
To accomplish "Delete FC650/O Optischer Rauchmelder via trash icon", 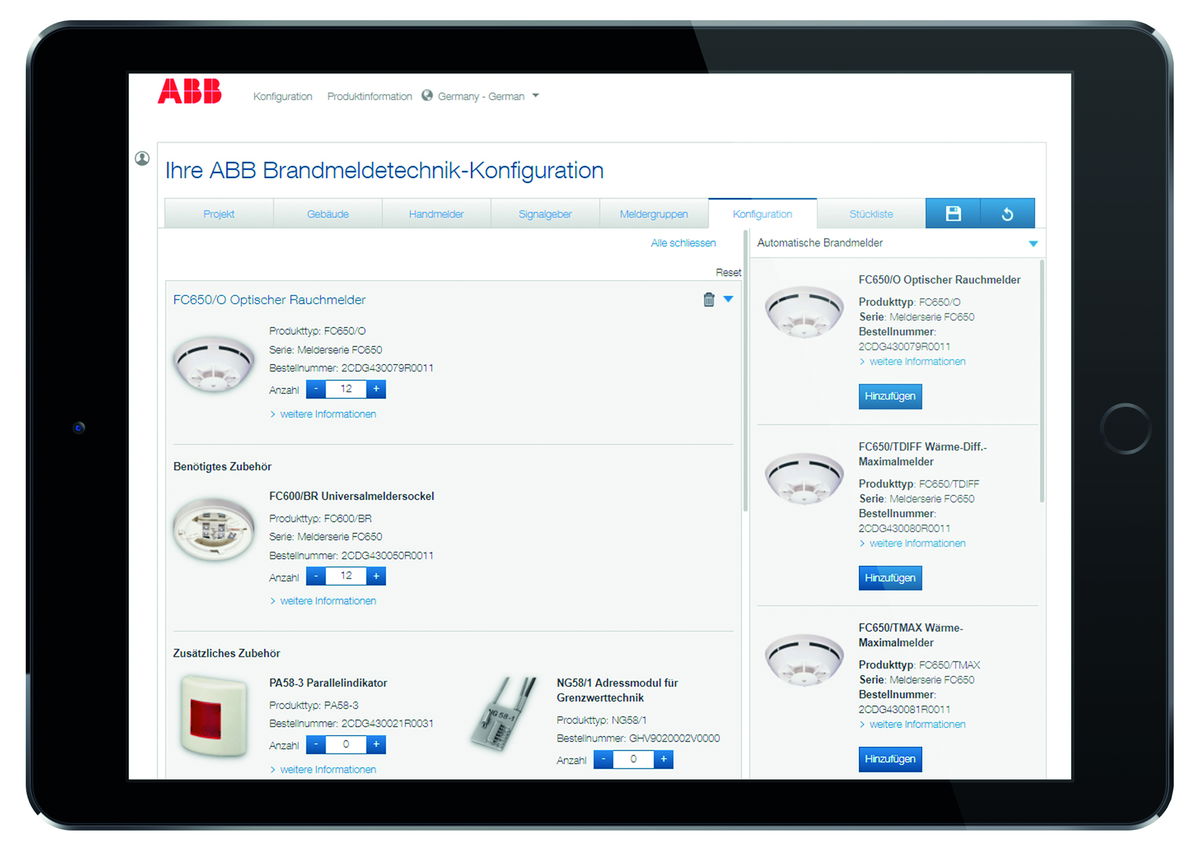I will click(x=709, y=299).
